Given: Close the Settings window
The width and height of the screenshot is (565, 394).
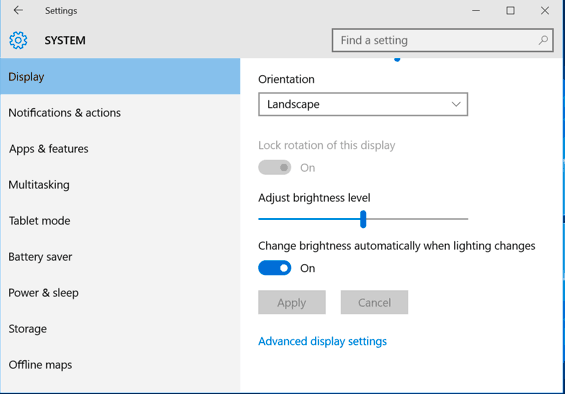Looking at the screenshot, I should click(545, 10).
